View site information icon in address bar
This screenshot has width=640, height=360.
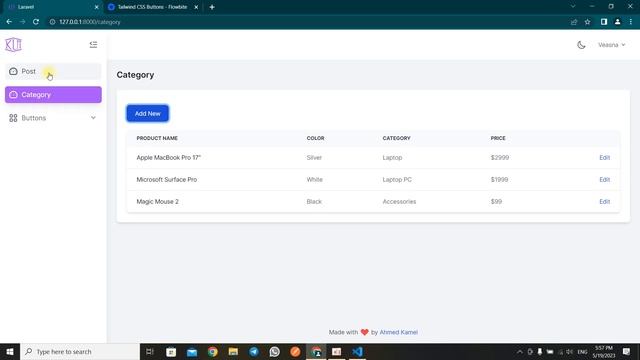(52, 22)
